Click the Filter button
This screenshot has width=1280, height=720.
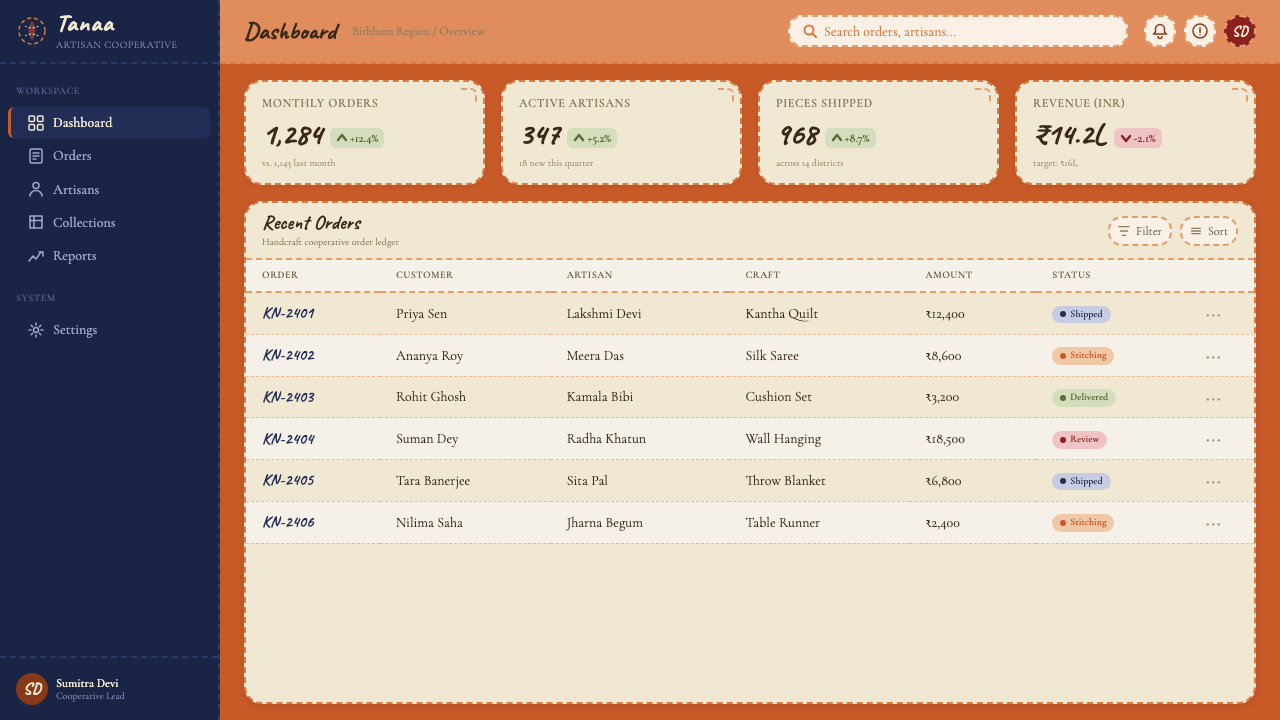(1139, 231)
